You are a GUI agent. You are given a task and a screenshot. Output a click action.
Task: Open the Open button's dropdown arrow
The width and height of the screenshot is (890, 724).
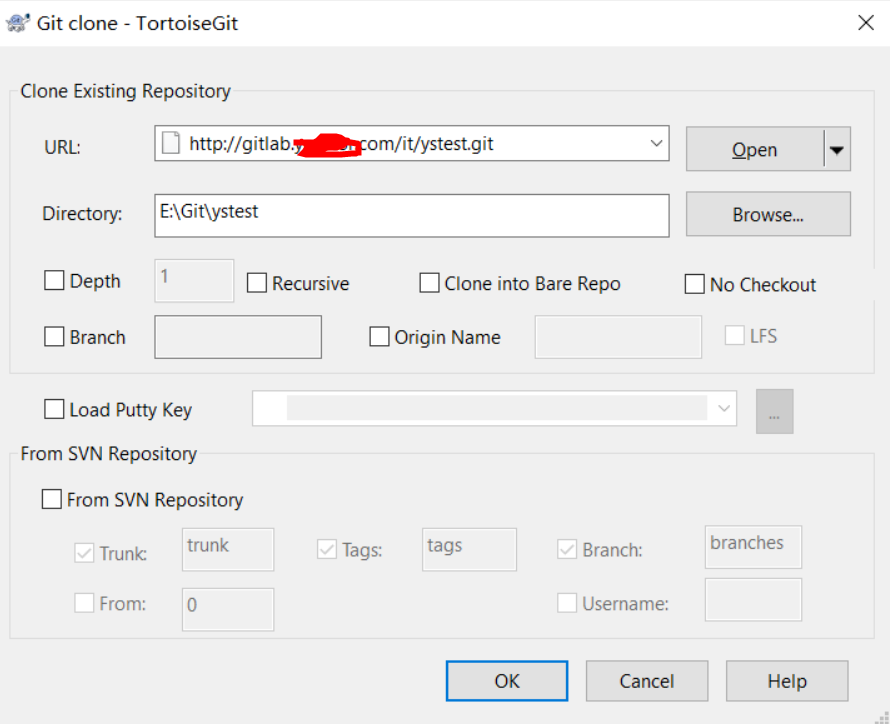(837, 149)
